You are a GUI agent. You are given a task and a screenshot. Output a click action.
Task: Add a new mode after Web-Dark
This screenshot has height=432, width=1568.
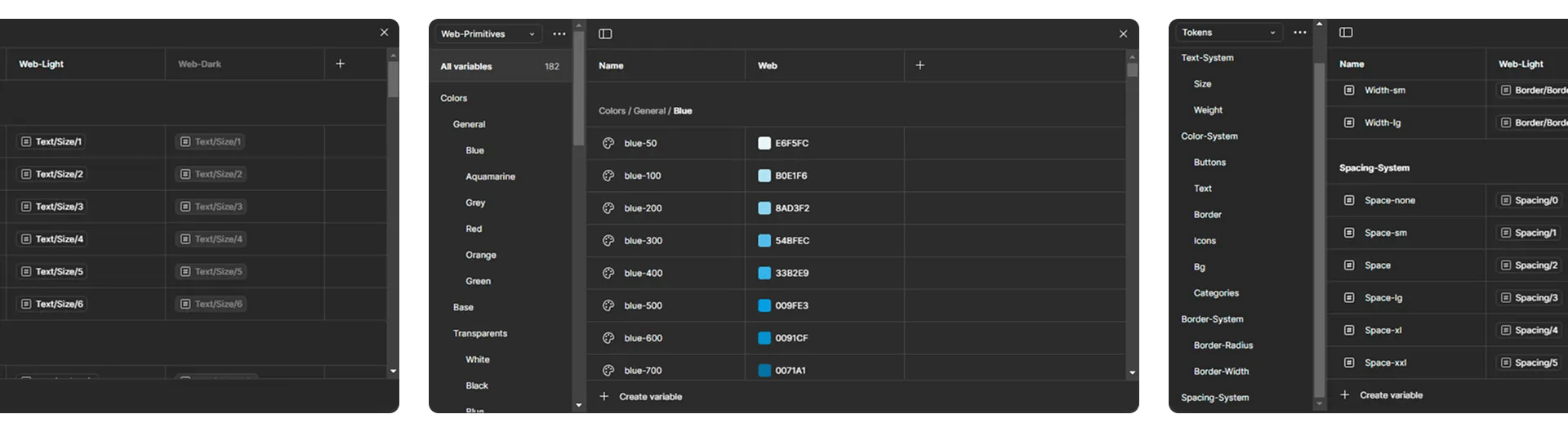coord(340,64)
